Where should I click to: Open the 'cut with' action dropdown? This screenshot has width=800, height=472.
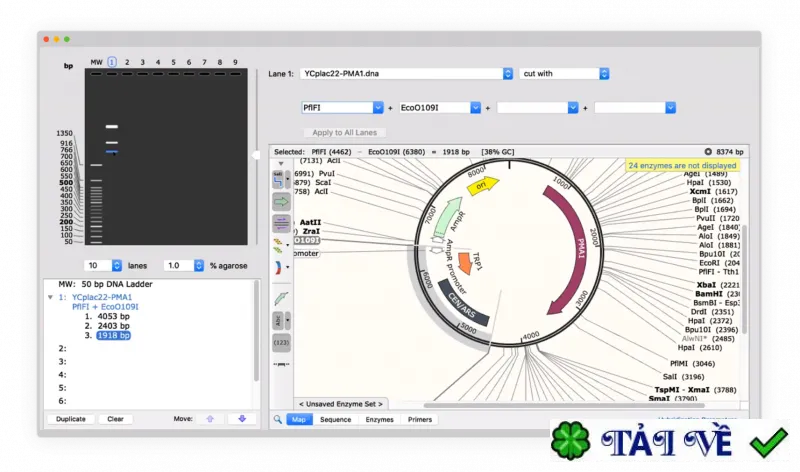564,73
